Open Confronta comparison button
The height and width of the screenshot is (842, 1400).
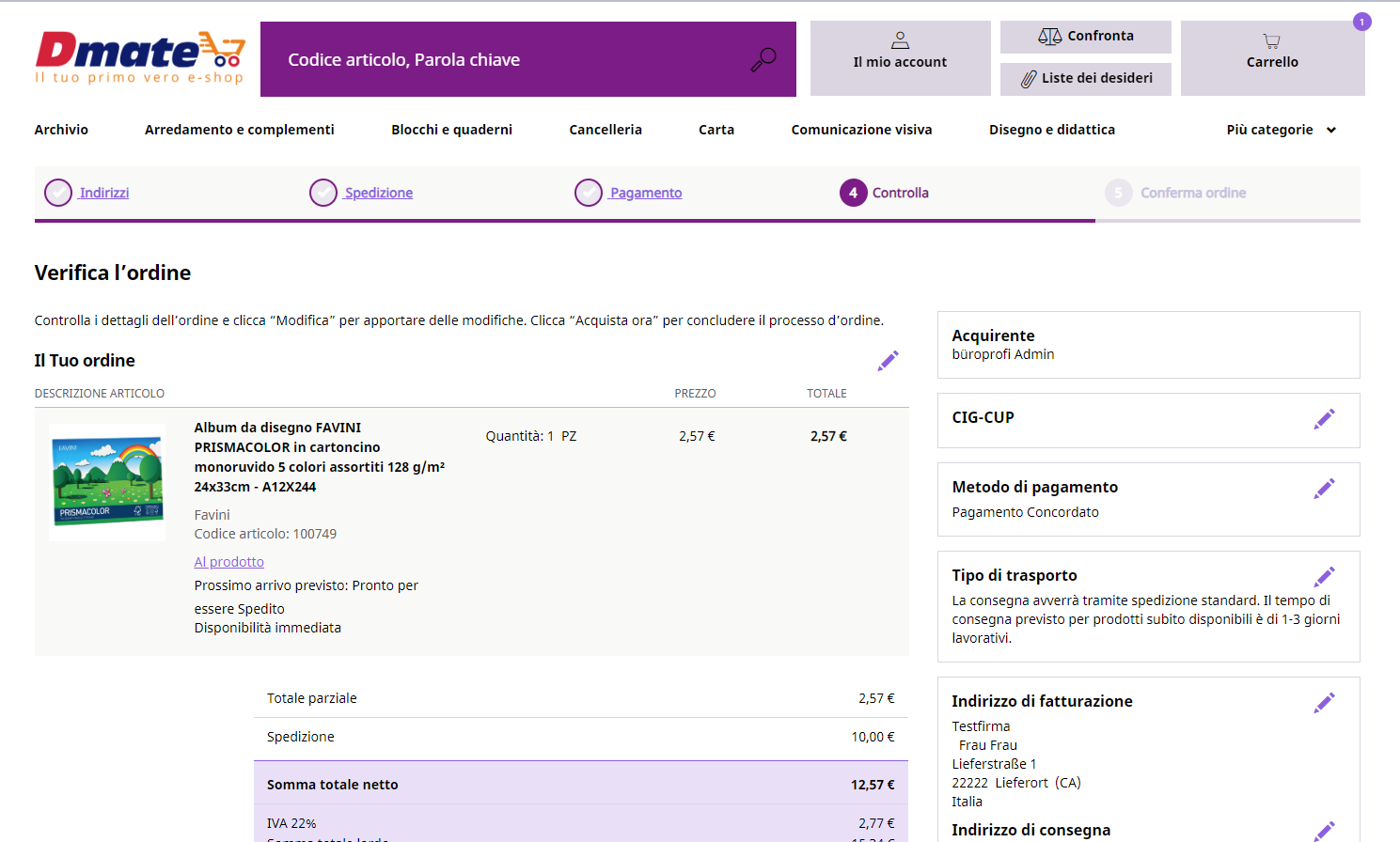click(1086, 37)
